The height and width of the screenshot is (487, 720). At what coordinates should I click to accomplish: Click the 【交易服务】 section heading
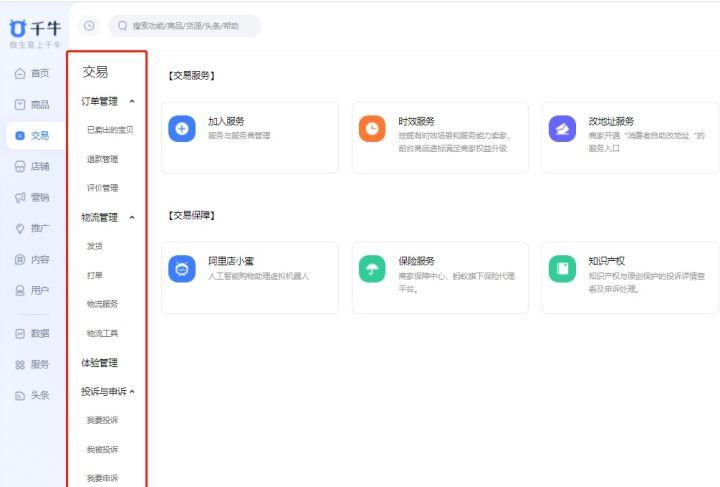point(191,75)
